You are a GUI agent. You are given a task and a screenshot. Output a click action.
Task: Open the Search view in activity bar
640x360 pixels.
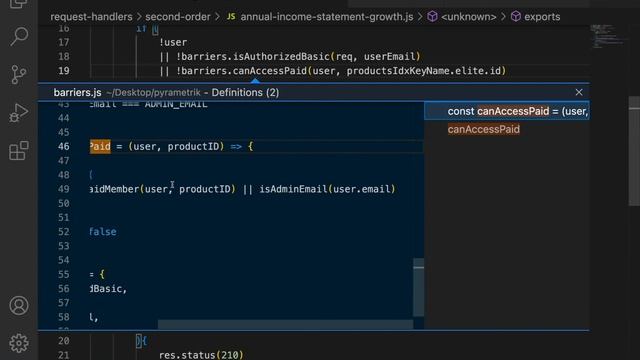[x=19, y=37]
